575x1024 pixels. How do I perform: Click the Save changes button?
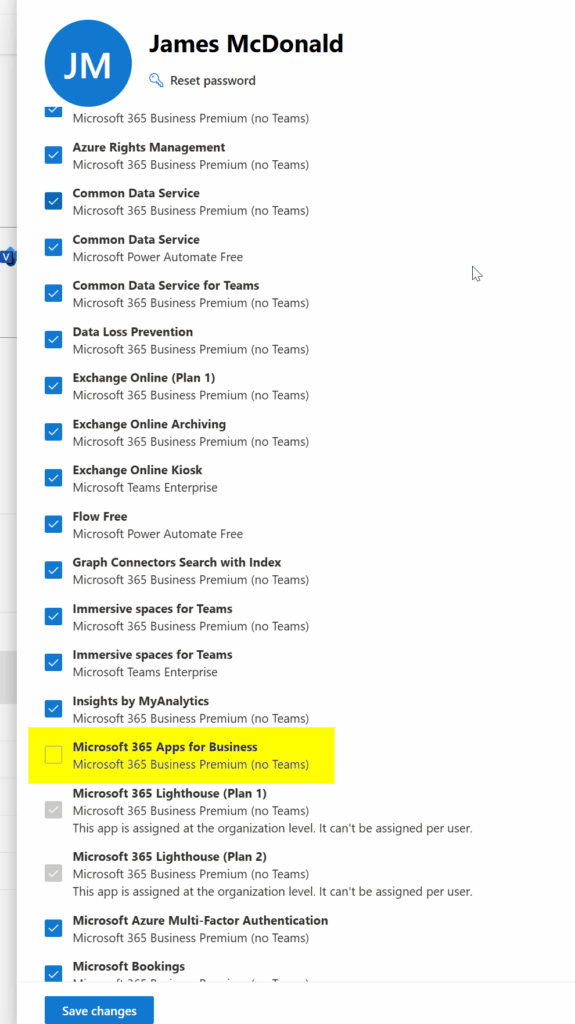coord(99,1010)
